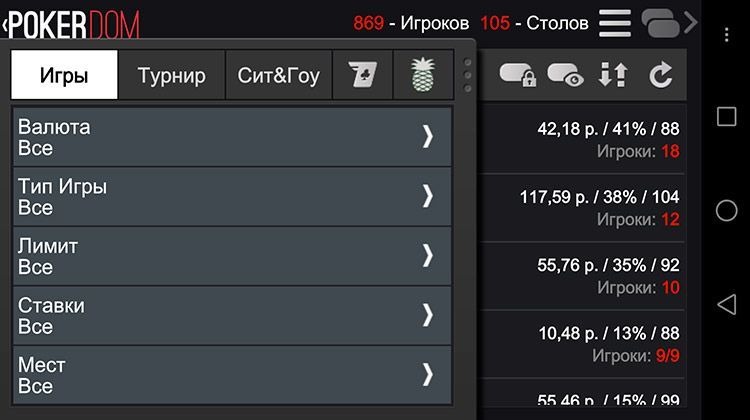The image size is (750, 420).
Task: Select the pineapple poker tab
Action: [423, 75]
